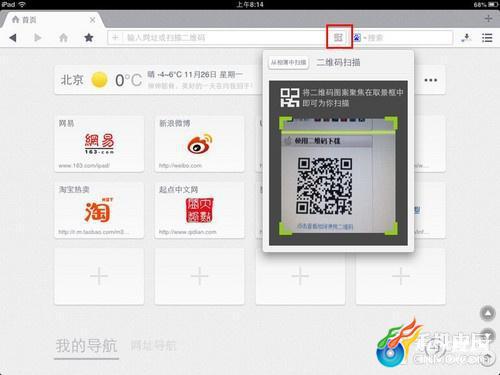Open the 起点中文网 shortcut tile
The image size is (500, 375).
pyautogui.click(x=199, y=210)
